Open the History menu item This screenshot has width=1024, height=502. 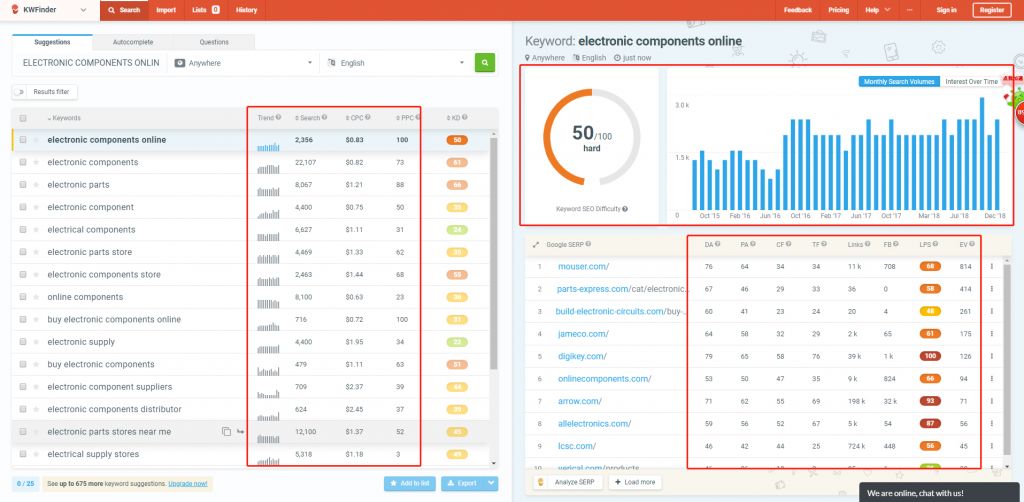coord(246,10)
